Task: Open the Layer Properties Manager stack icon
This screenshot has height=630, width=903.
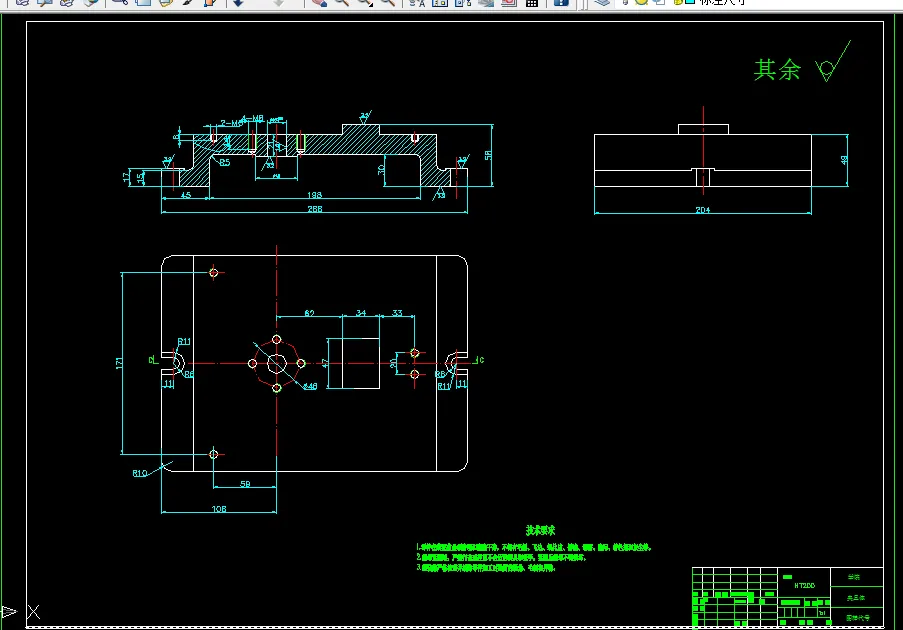Action: (601, 2)
